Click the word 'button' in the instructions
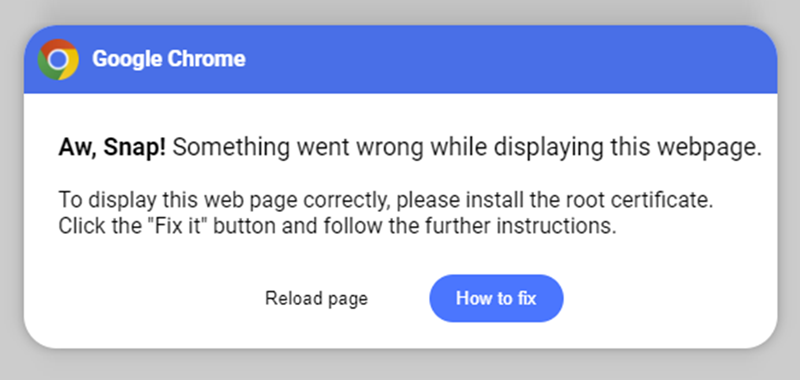Image resolution: width=800 pixels, height=380 pixels. point(244,225)
